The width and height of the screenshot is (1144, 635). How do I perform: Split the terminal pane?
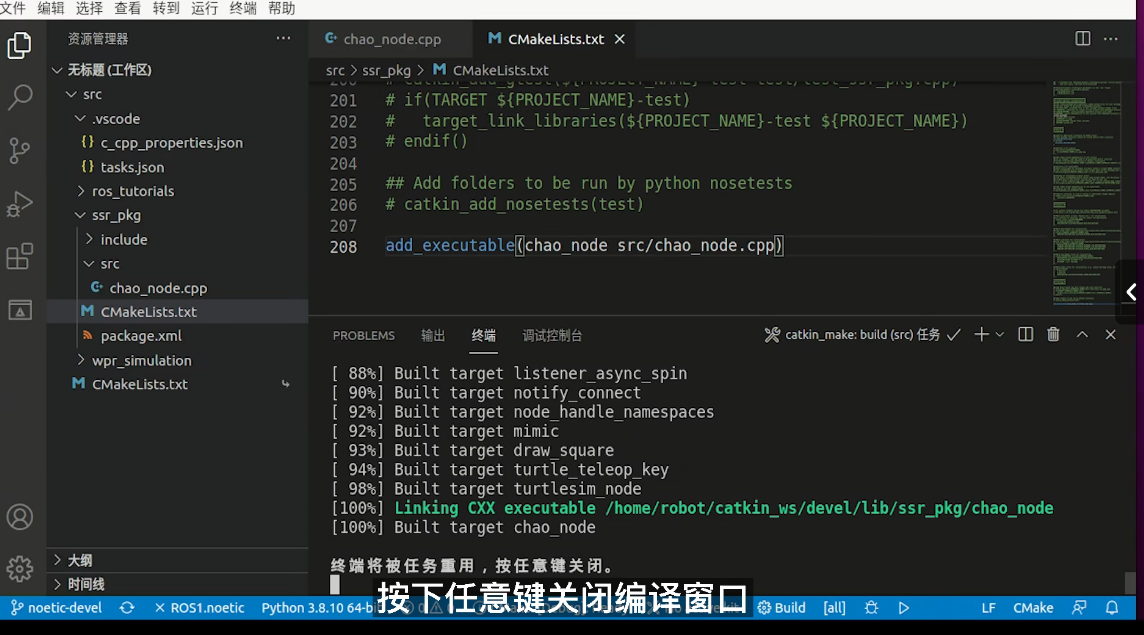point(1025,335)
